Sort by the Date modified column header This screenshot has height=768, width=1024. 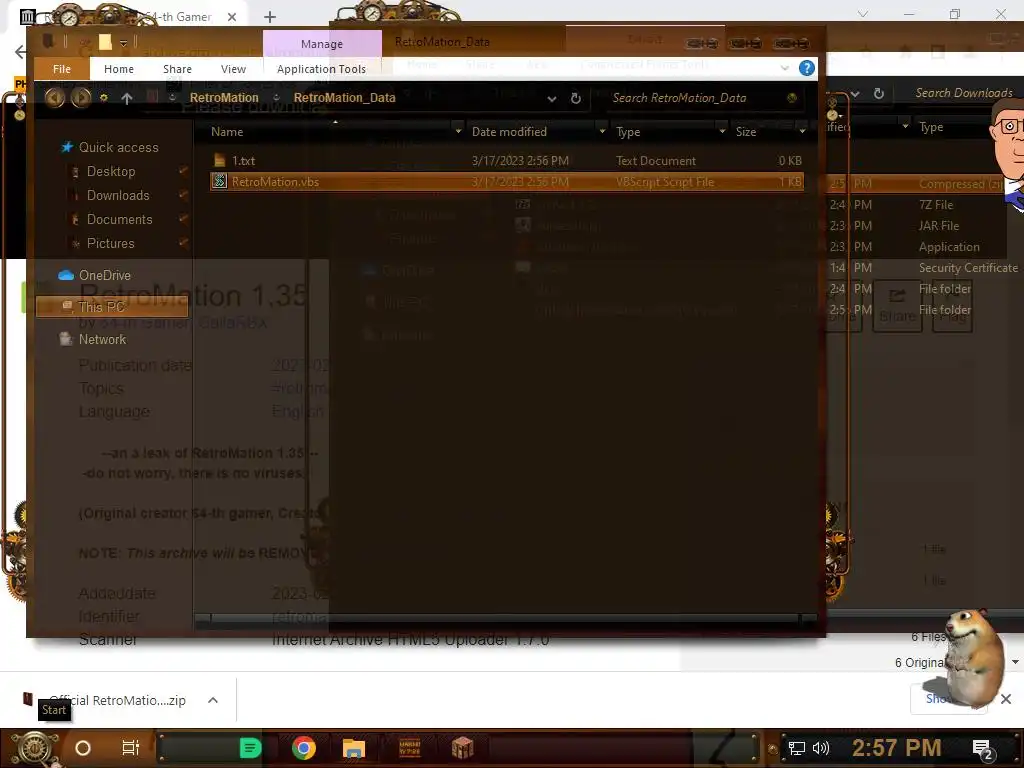tap(509, 131)
